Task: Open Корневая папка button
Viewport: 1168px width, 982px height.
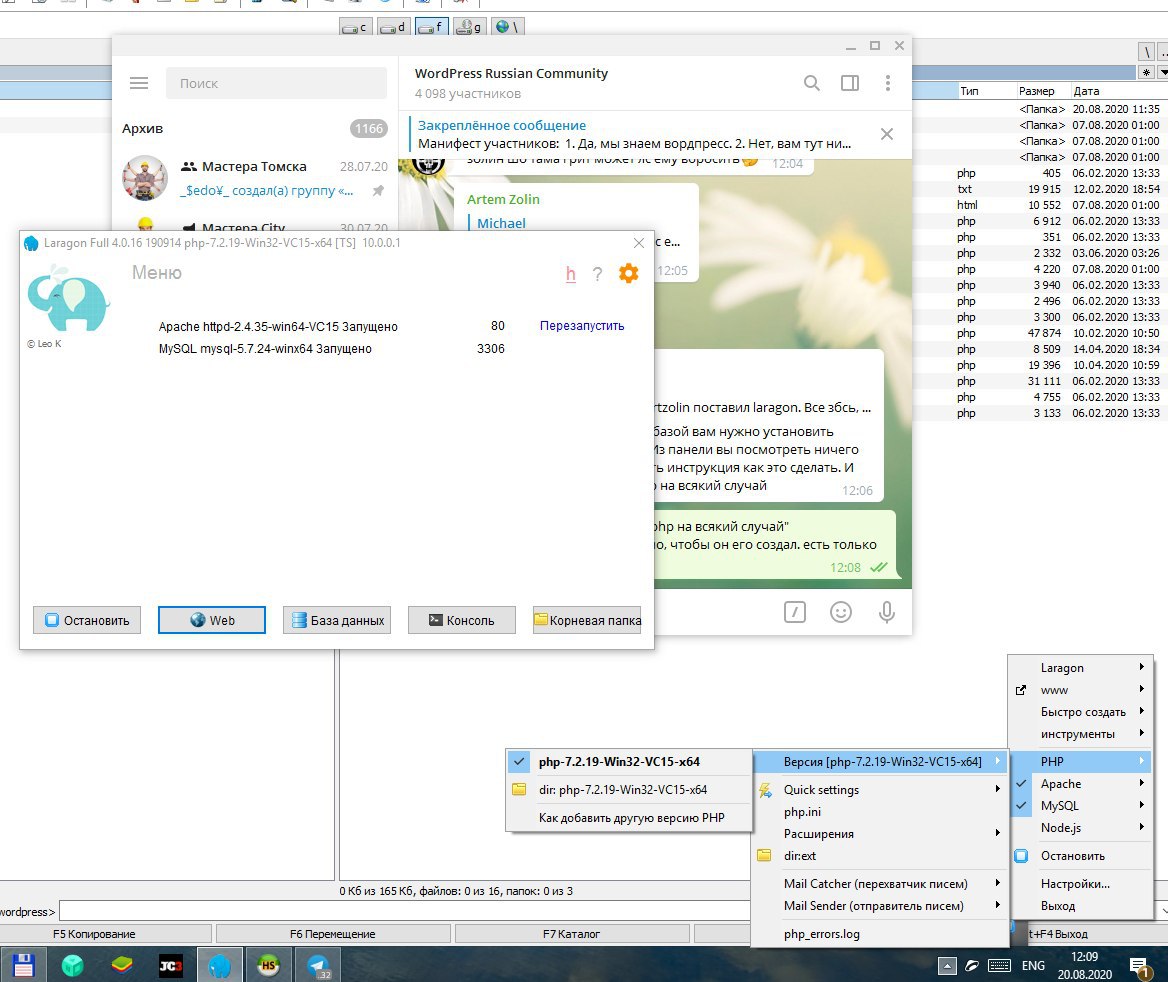Action: [587, 620]
